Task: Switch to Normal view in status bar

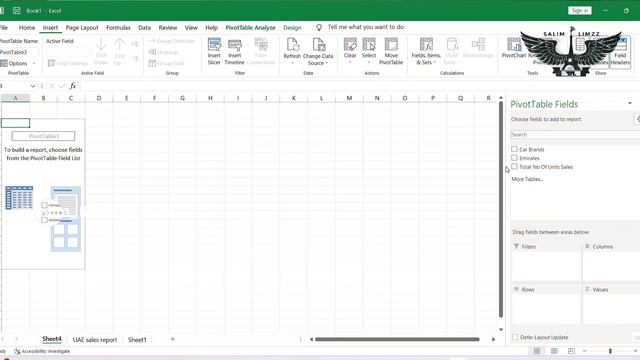Action: coord(537,351)
